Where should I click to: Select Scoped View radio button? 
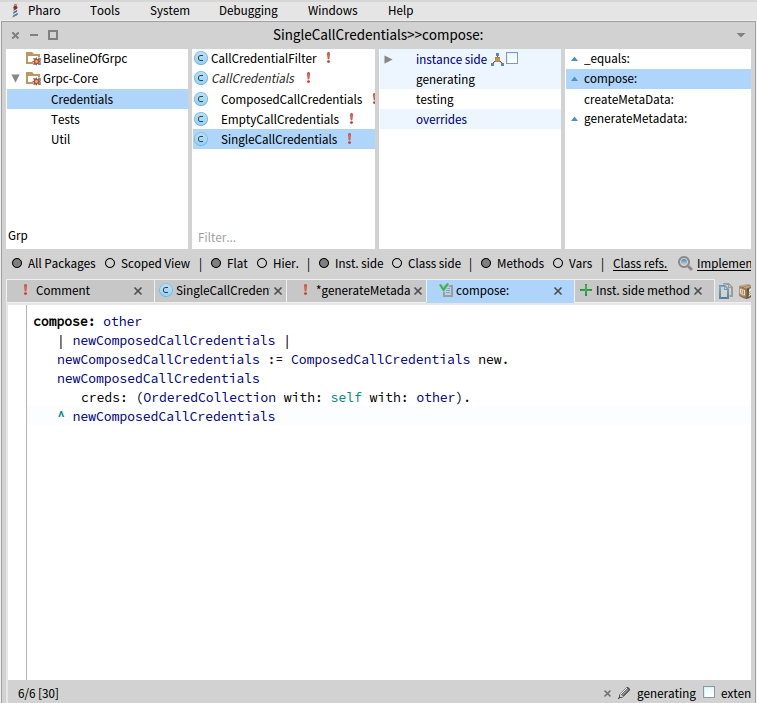110,263
